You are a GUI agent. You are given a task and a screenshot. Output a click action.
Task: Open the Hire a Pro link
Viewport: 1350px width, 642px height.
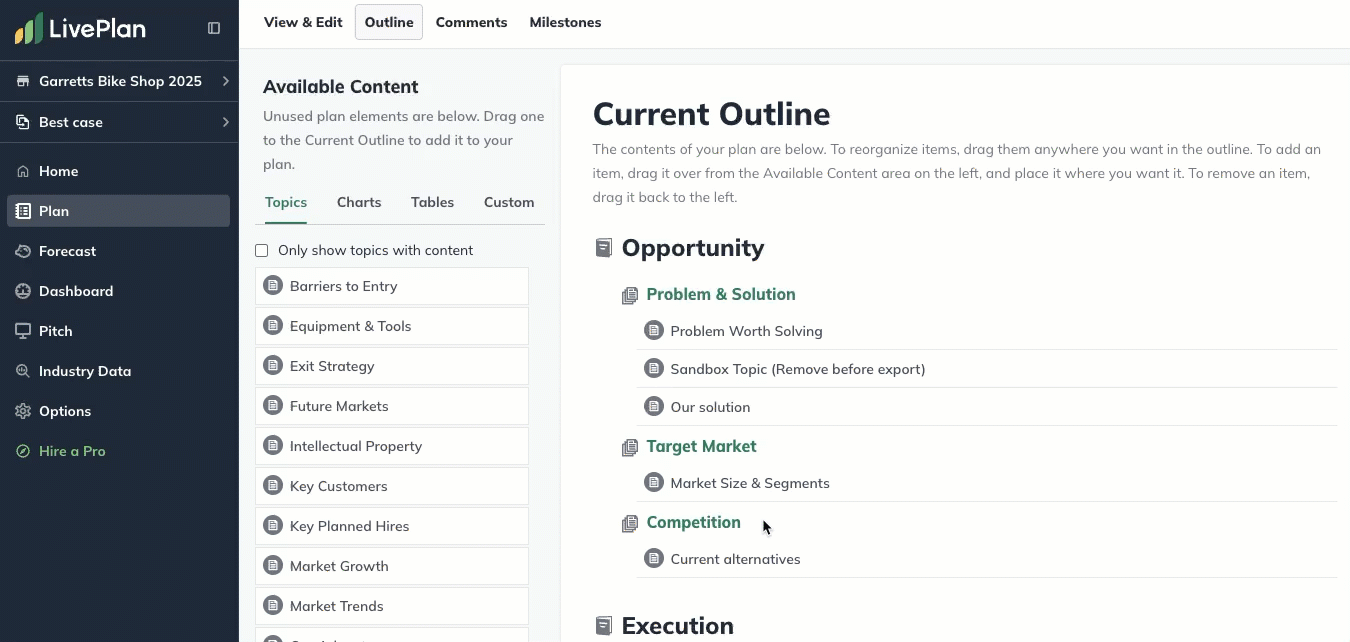tap(72, 451)
